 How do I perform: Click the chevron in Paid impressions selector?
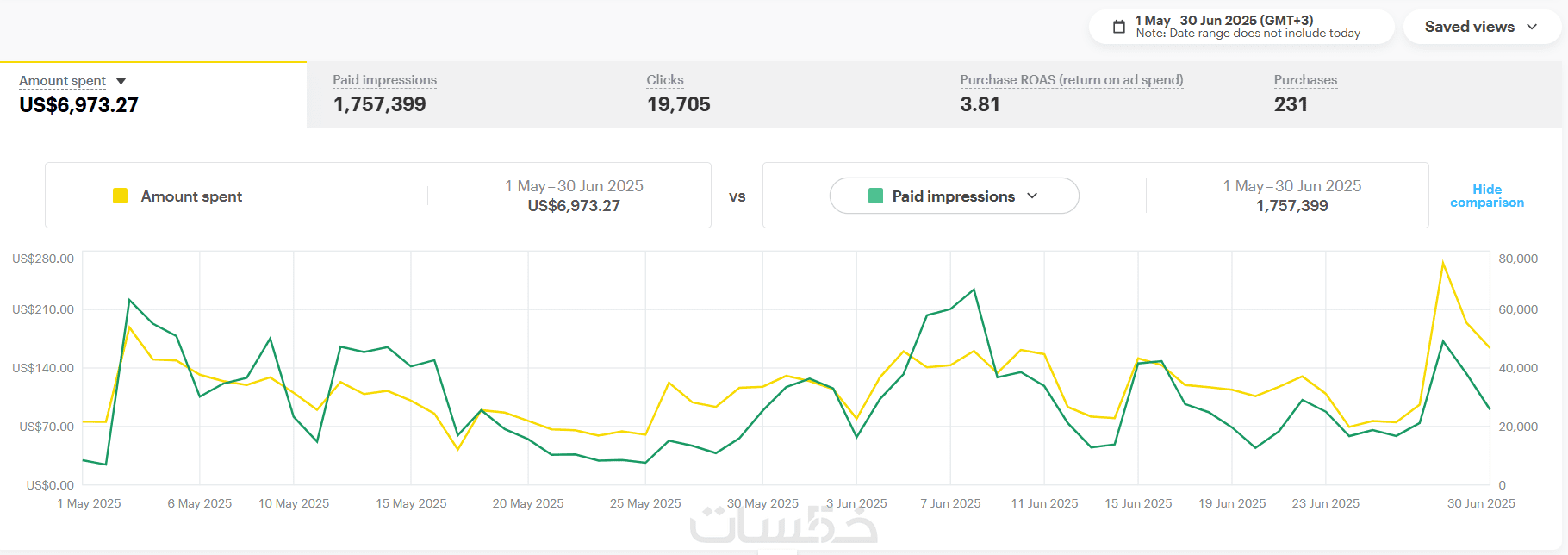pyautogui.click(x=1032, y=196)
